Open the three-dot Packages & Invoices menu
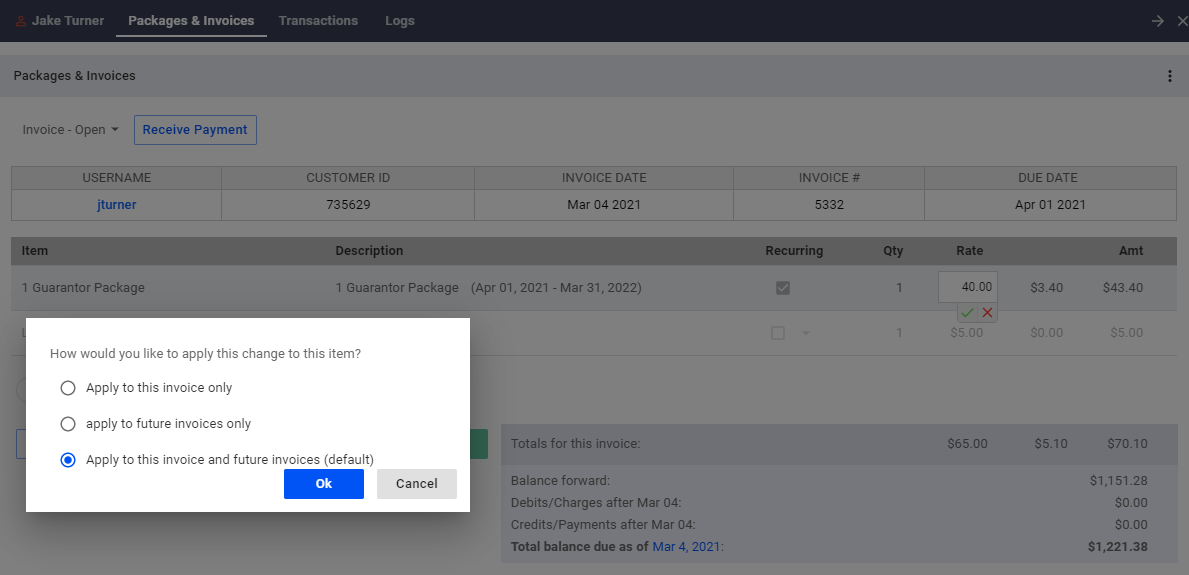This screenshot has height=575, width=1189. tap(1170, 76)
